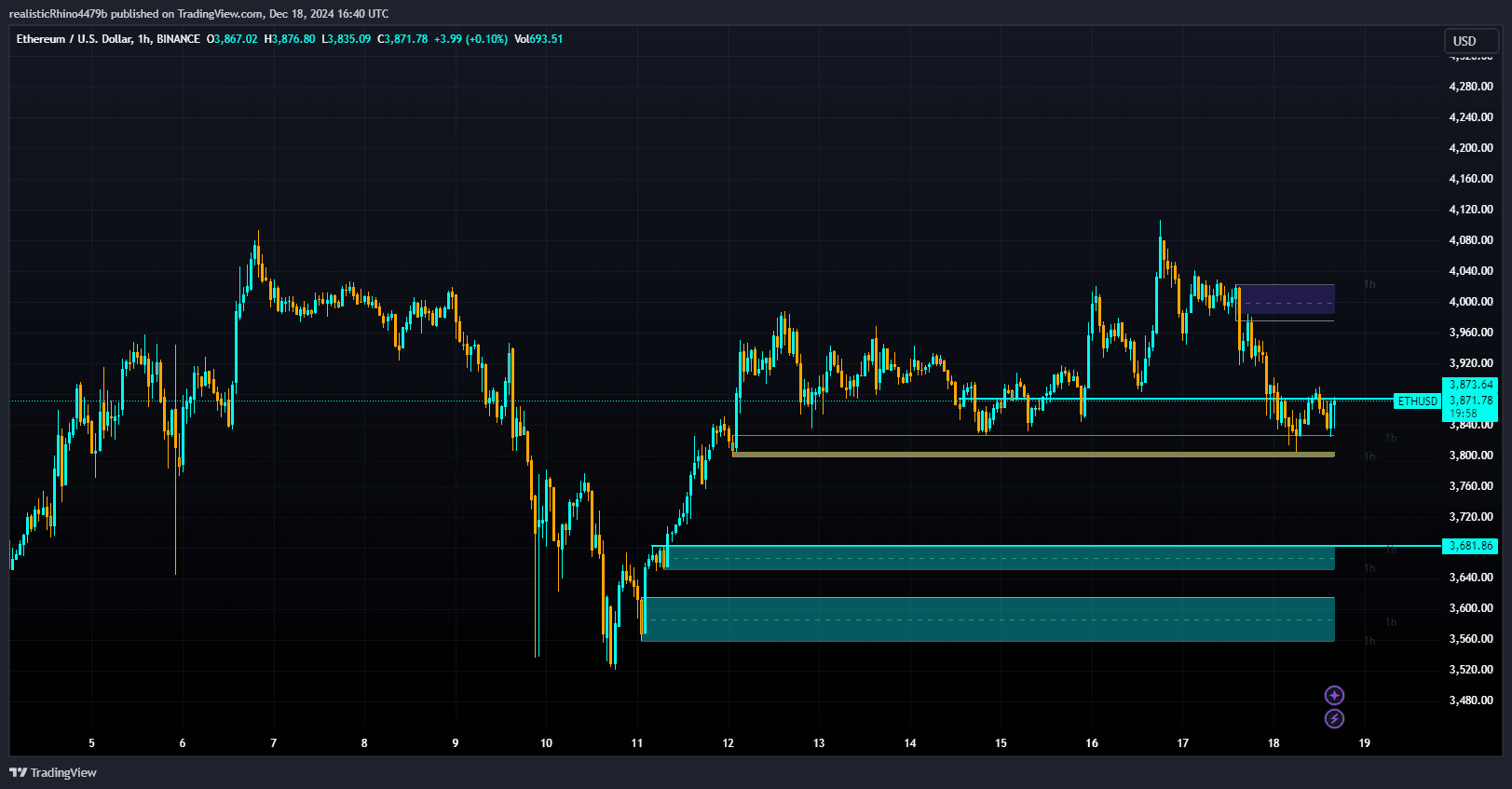Select the purple supply zone rectangle

[x=1285, y=299]
